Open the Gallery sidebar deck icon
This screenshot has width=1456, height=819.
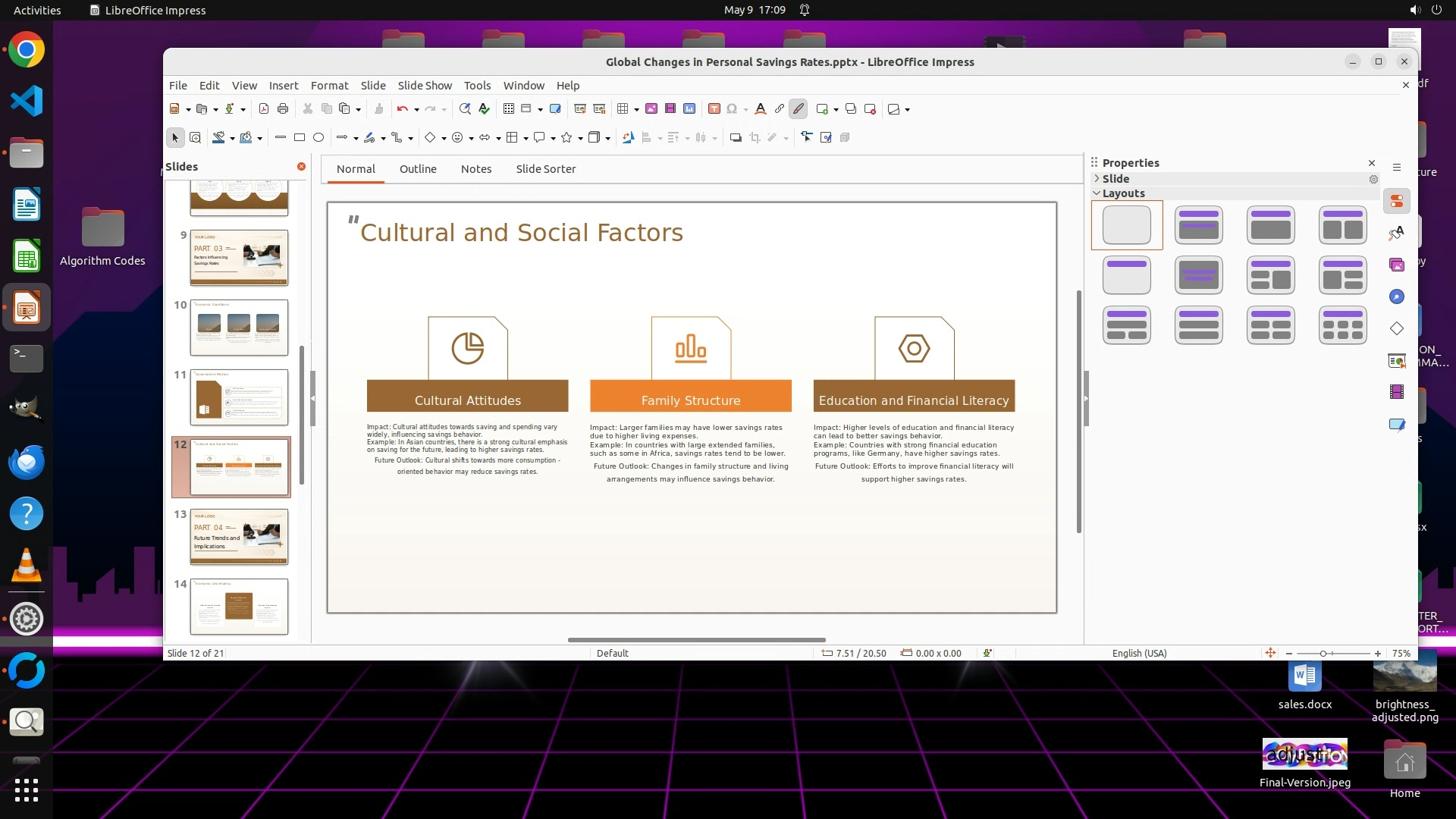[x=1396, y=265]
